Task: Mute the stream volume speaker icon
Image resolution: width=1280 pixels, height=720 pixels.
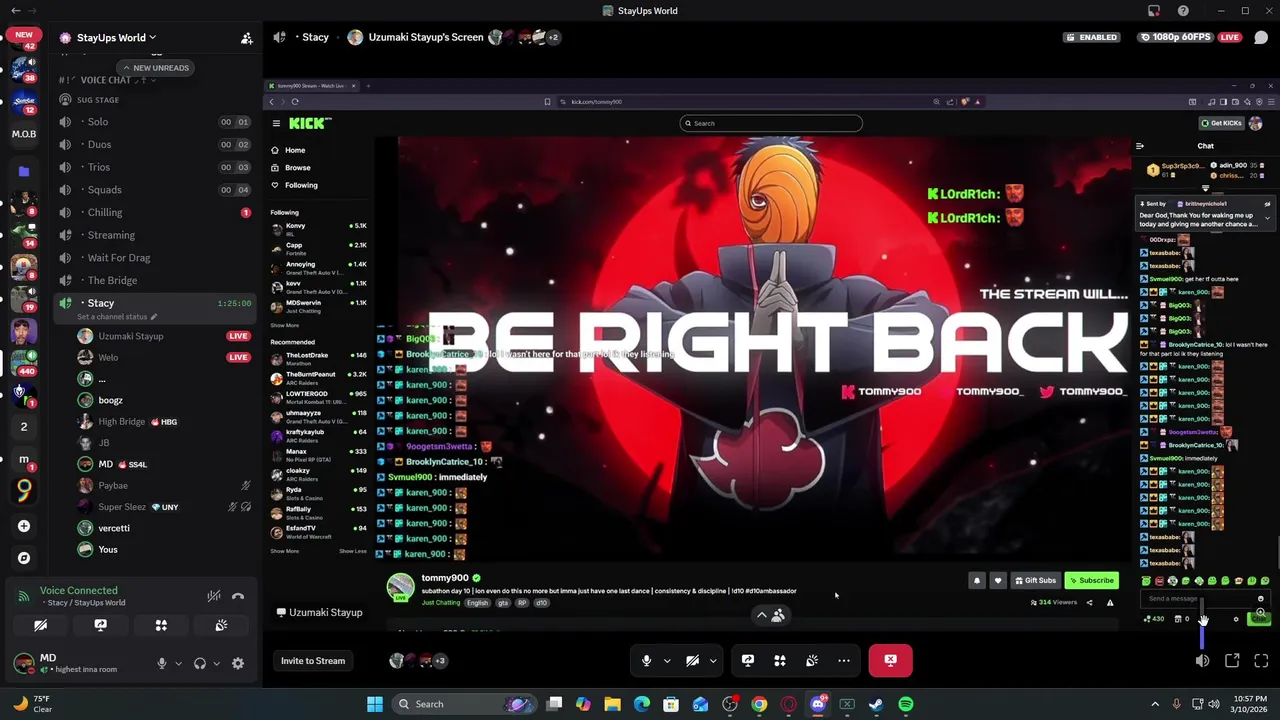Action: 1202,660
